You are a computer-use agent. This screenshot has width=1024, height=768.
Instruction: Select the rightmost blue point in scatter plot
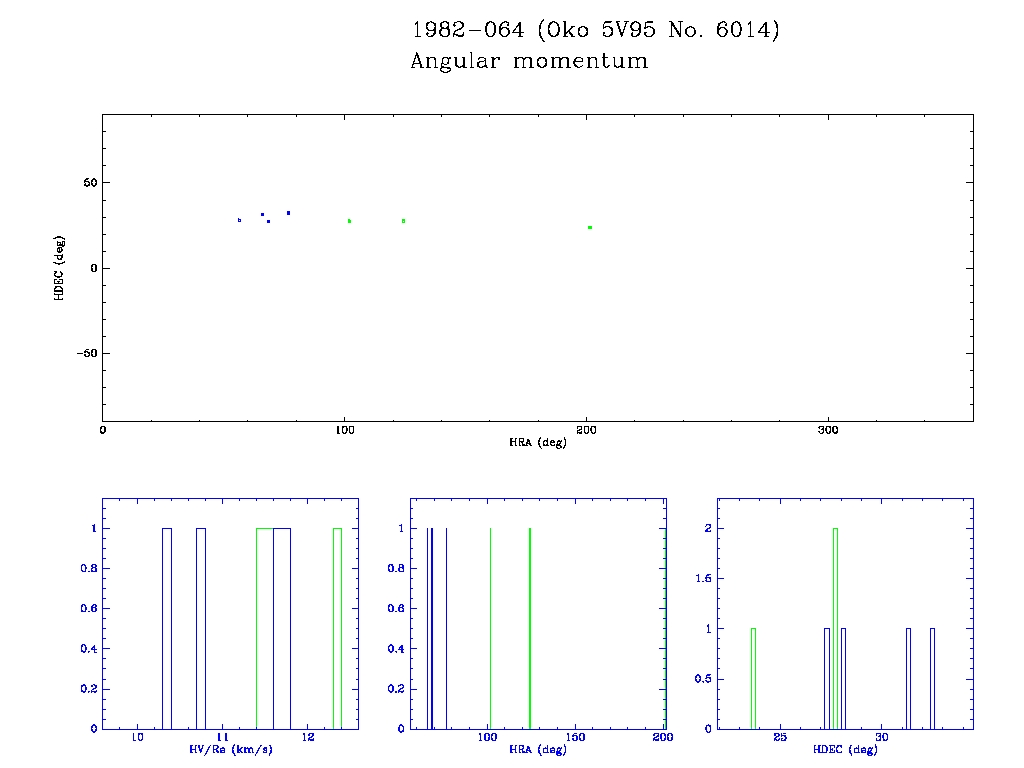(x=288, y=213)
